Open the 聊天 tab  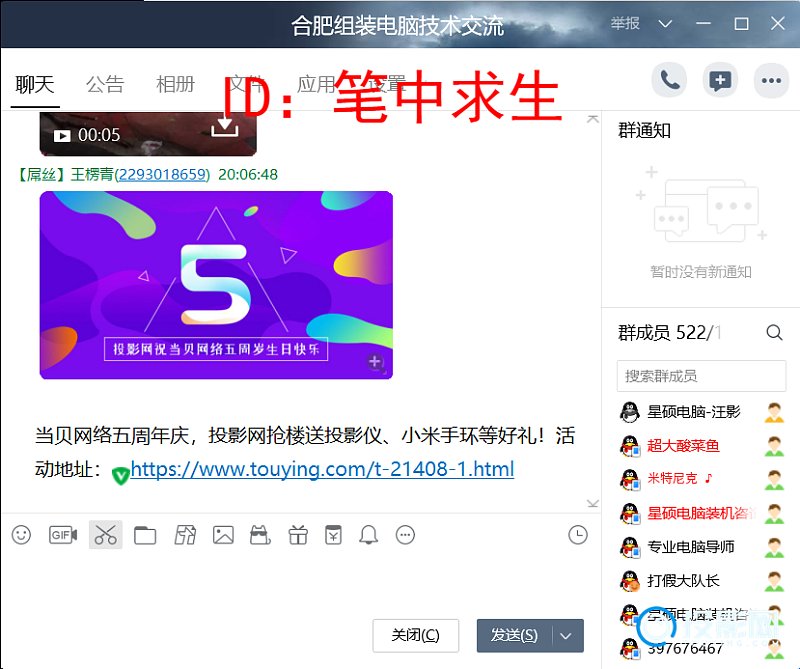(35, 84)
